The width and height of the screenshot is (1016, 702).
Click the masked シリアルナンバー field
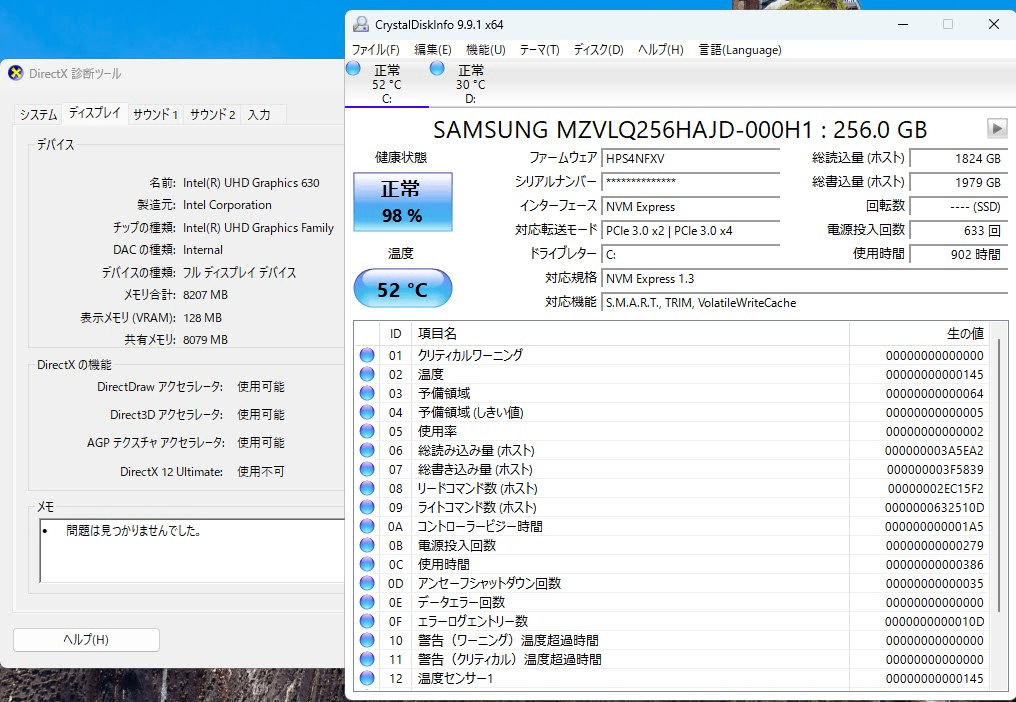(690, 183)
